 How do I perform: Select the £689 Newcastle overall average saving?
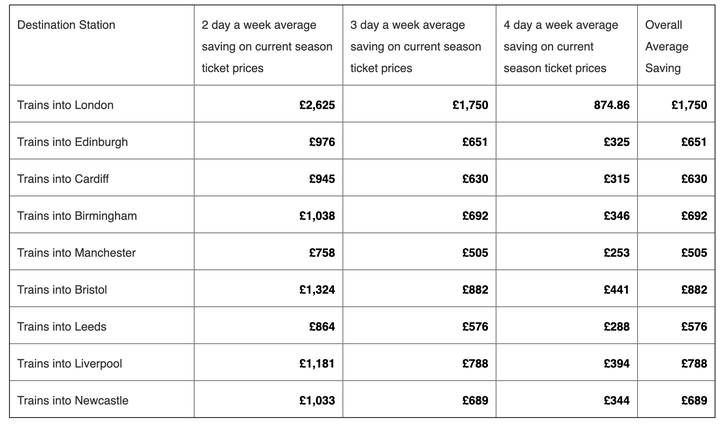click(694, 401)
